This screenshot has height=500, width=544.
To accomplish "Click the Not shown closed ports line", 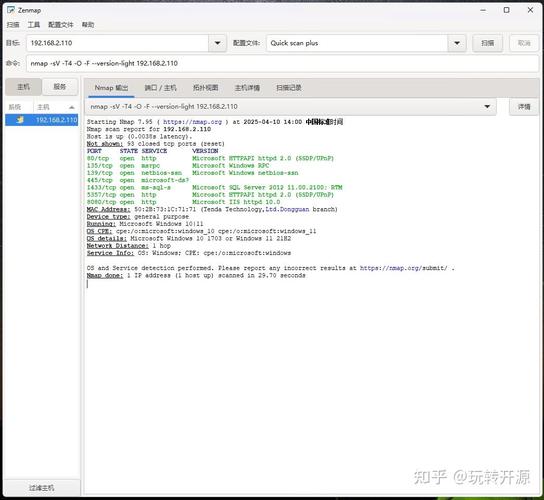I will tap(156, 144).
